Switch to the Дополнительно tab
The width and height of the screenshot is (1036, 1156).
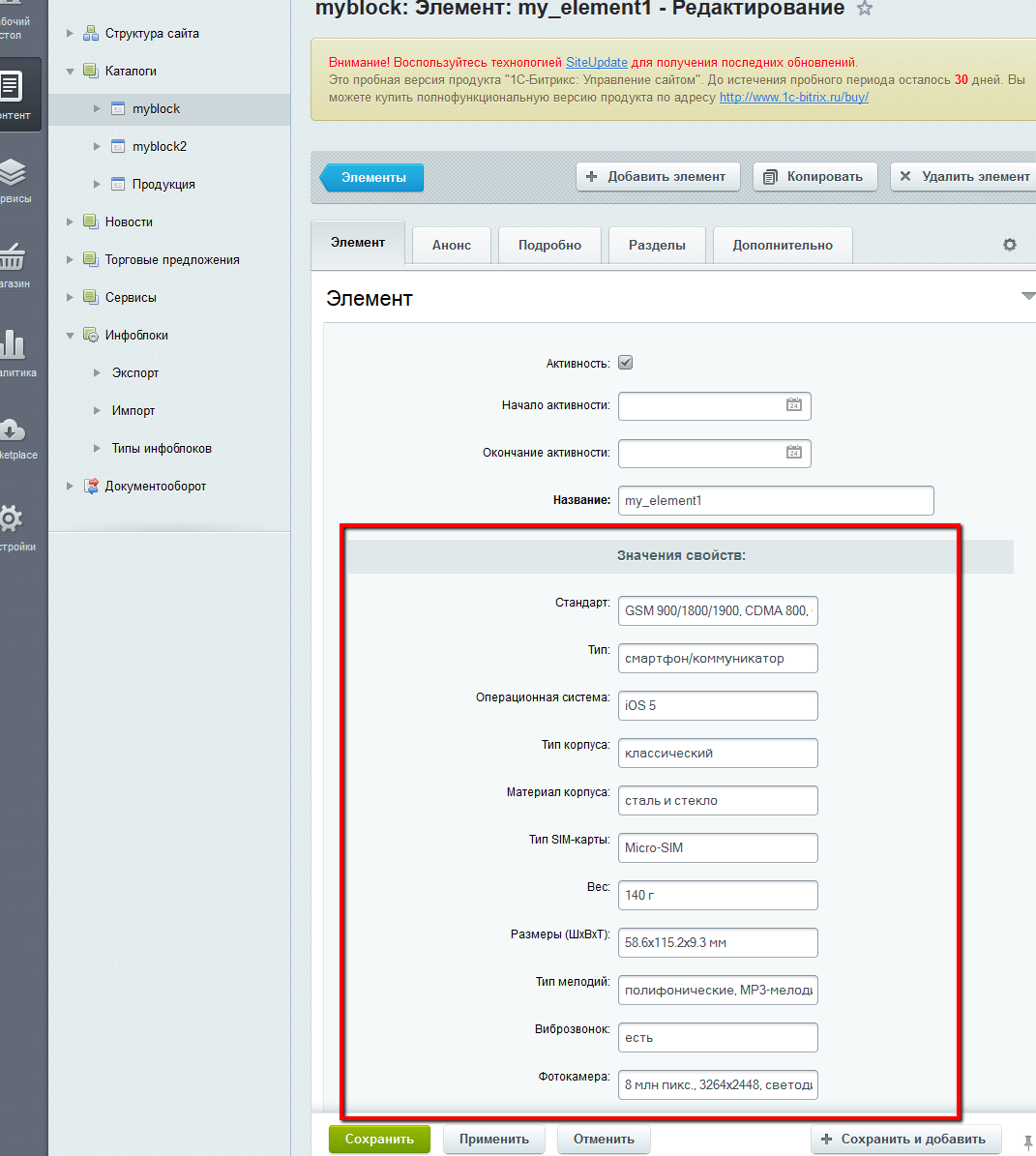coord(783,245)
